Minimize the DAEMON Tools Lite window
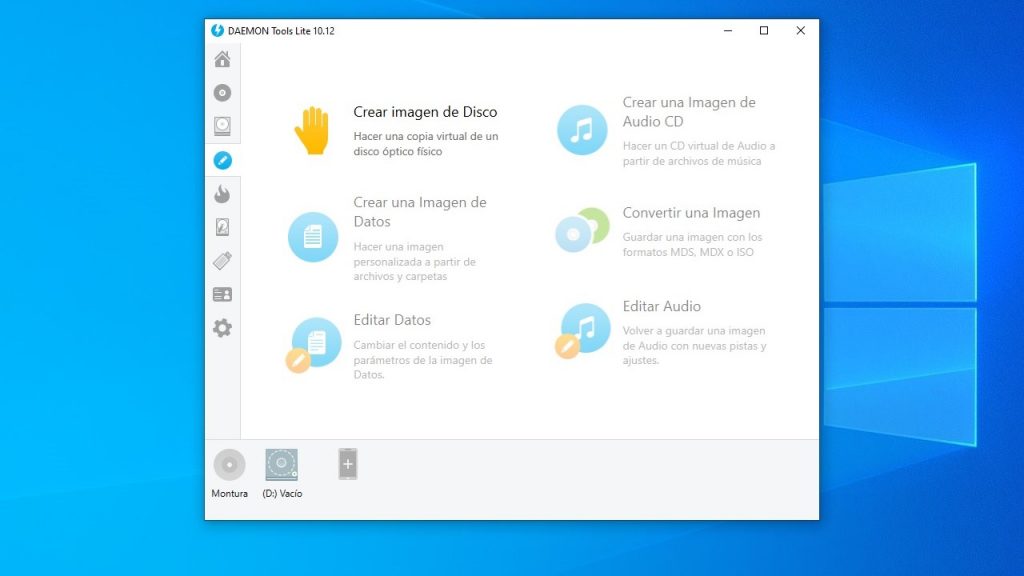 pos(728,31)
